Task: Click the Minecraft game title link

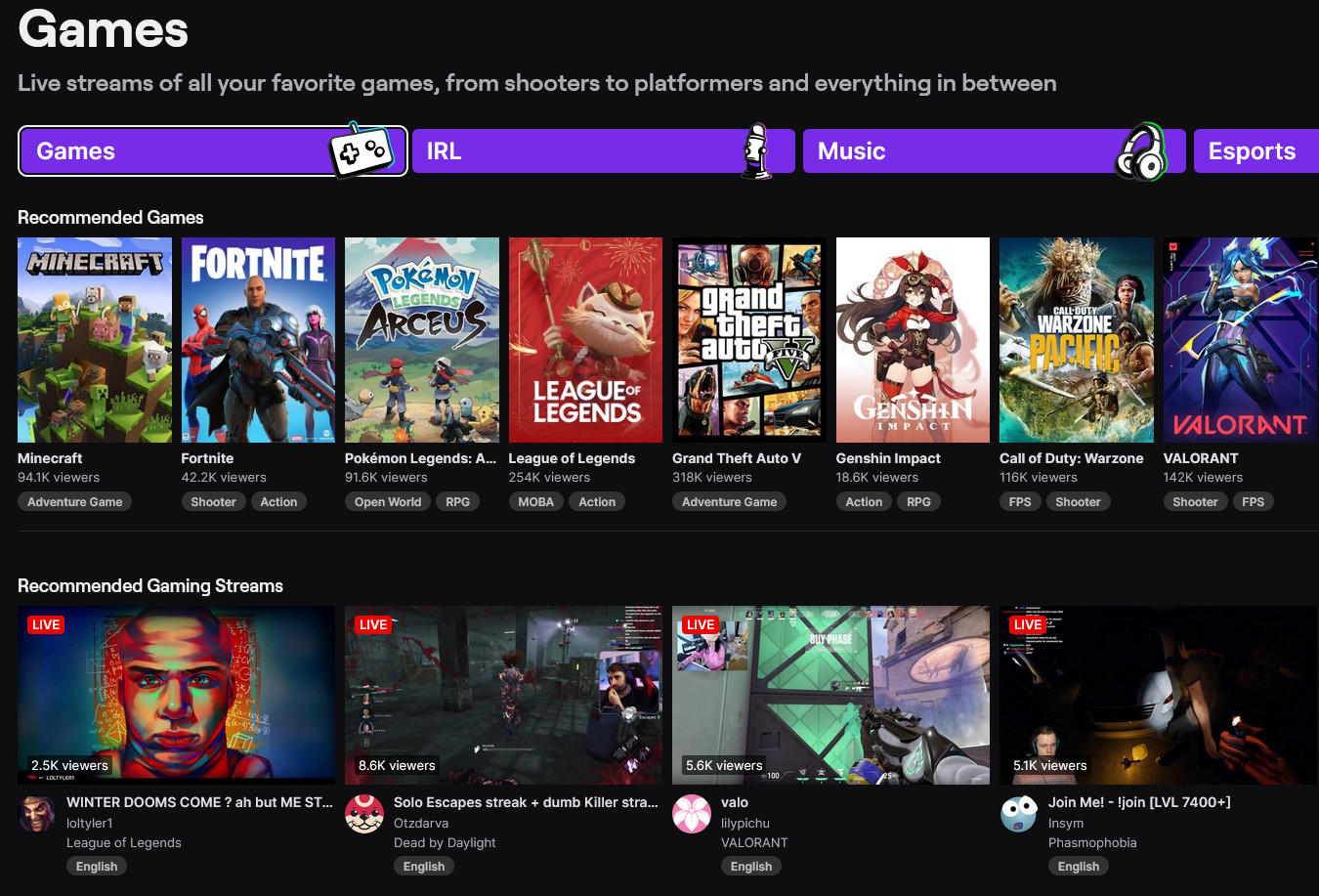Action: 50,458
